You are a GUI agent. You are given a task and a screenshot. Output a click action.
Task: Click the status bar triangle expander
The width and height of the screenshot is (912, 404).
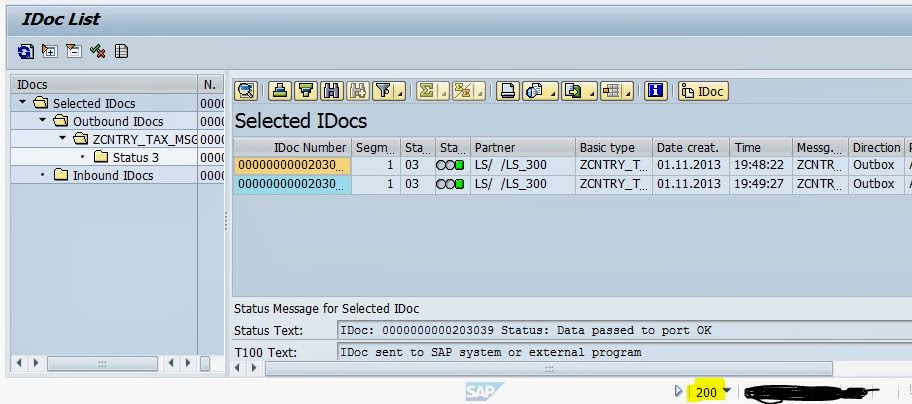pyautogui.click(x=678, y=391)
